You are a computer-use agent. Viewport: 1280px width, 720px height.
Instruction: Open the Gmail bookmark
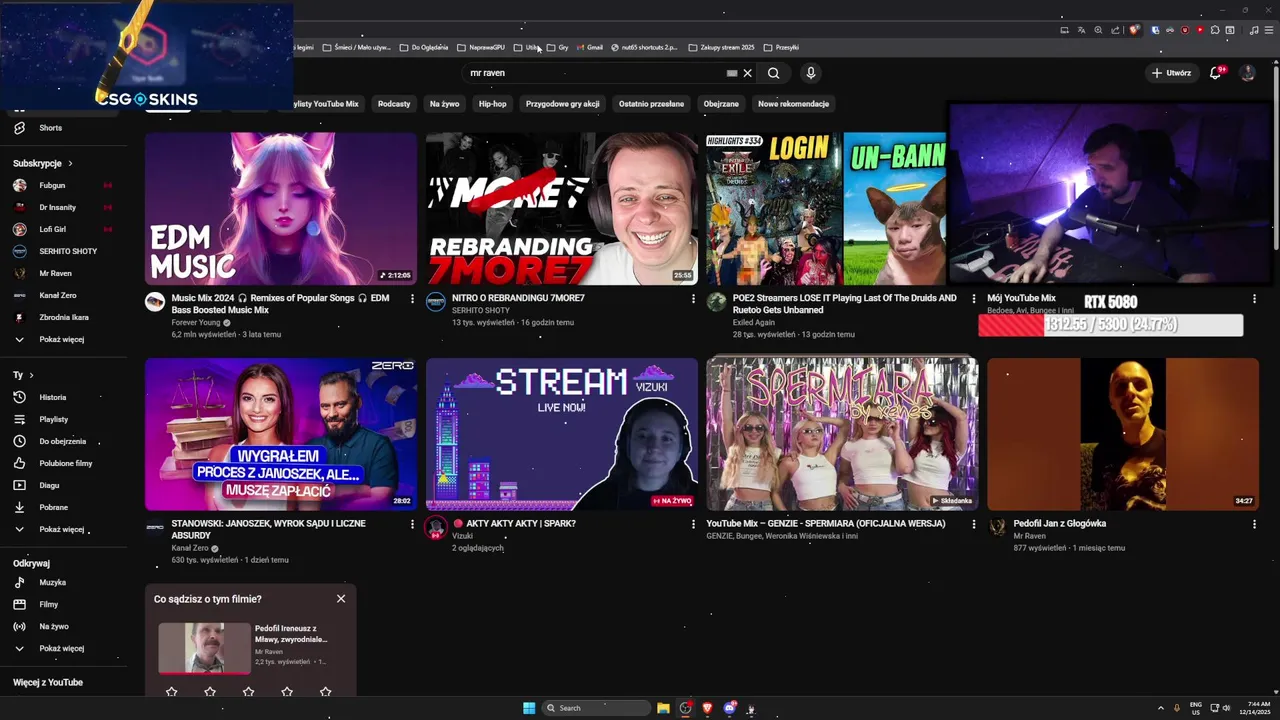(x=588, y=47)
